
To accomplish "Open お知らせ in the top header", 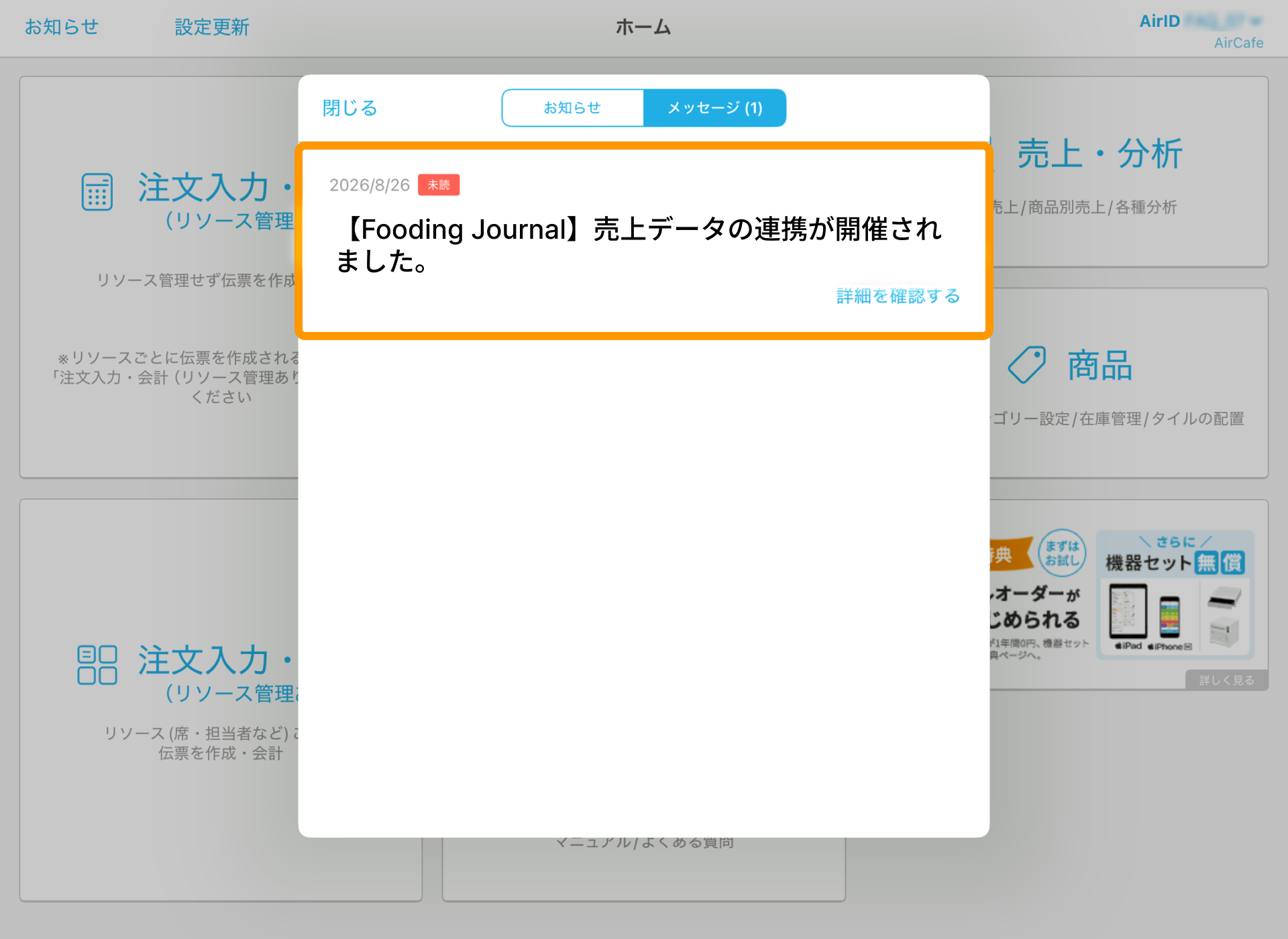I will (x=62, y=27).
